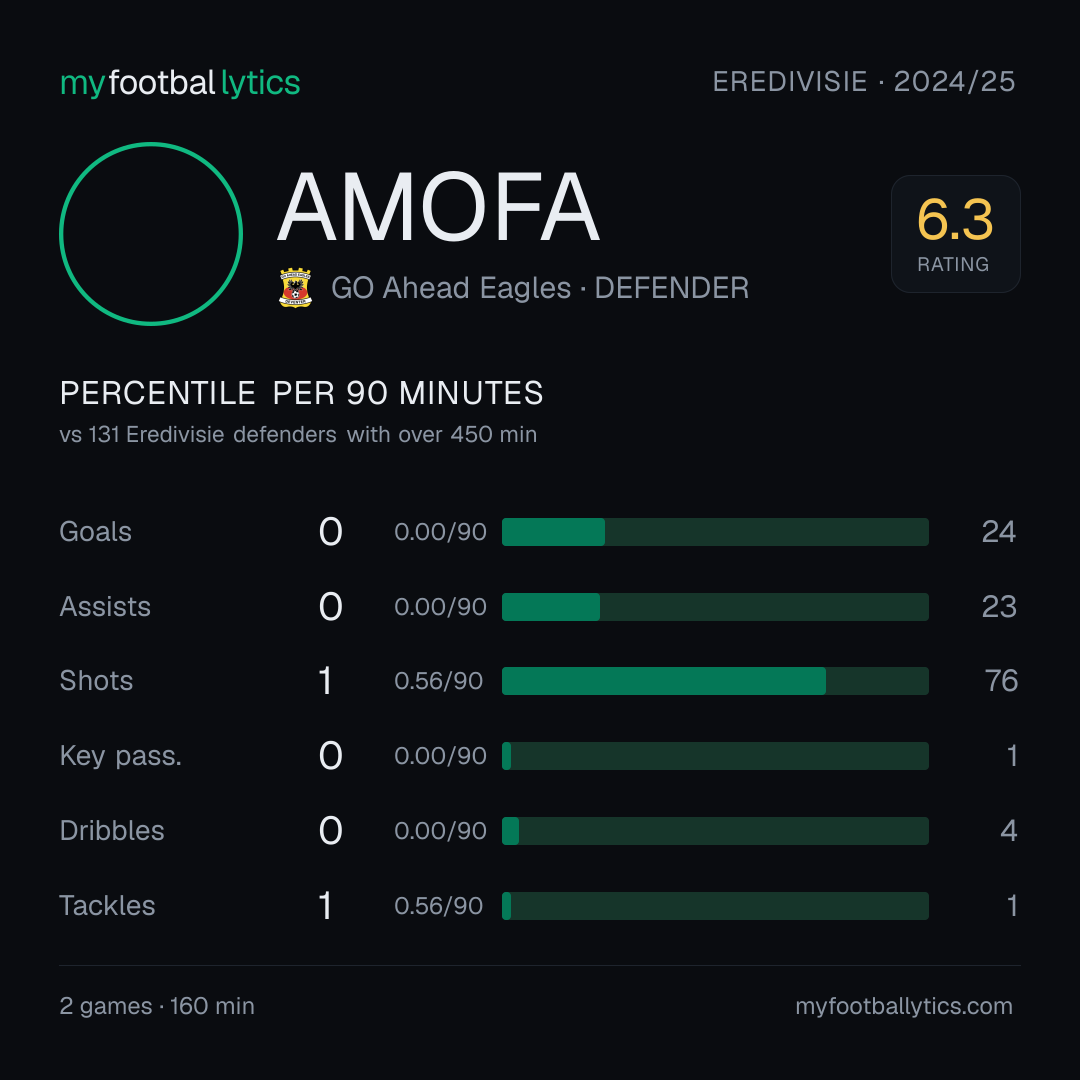Click the Shots percentile value 76
1080x1080 pixels.
pyautogui.click(x=1001, y=681)
